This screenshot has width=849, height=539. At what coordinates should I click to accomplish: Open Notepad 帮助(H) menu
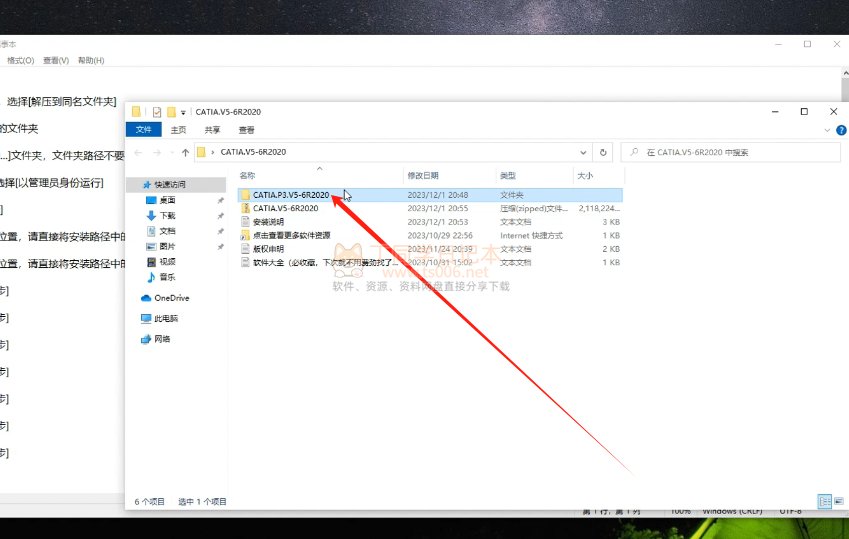91,61
